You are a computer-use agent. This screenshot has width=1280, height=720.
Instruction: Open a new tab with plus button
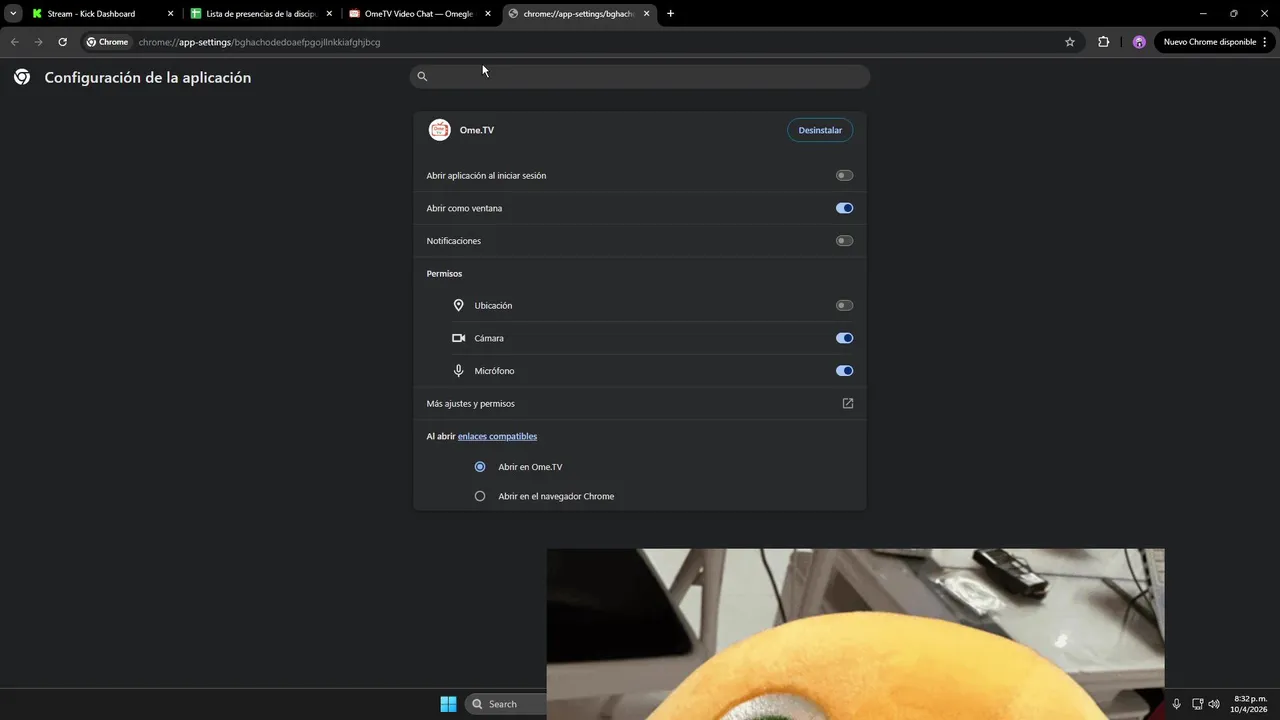click(x=670, y=14)
